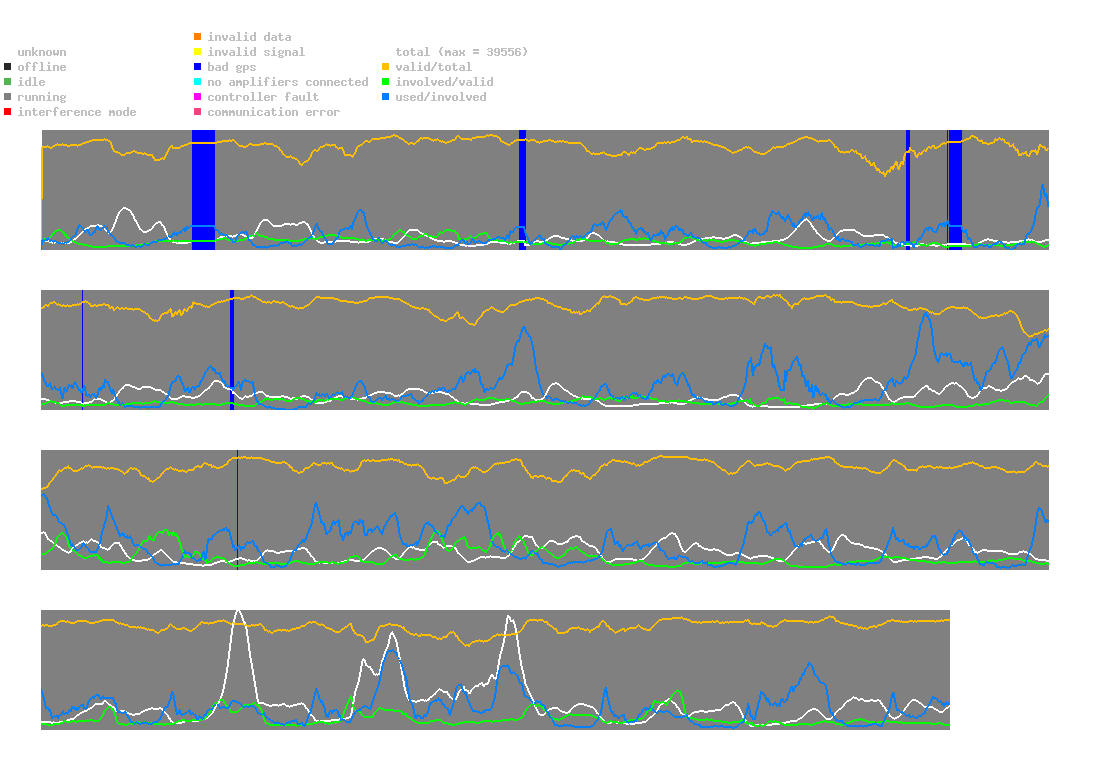
Task: Click the pink communication error swatch
Action: 198,112
